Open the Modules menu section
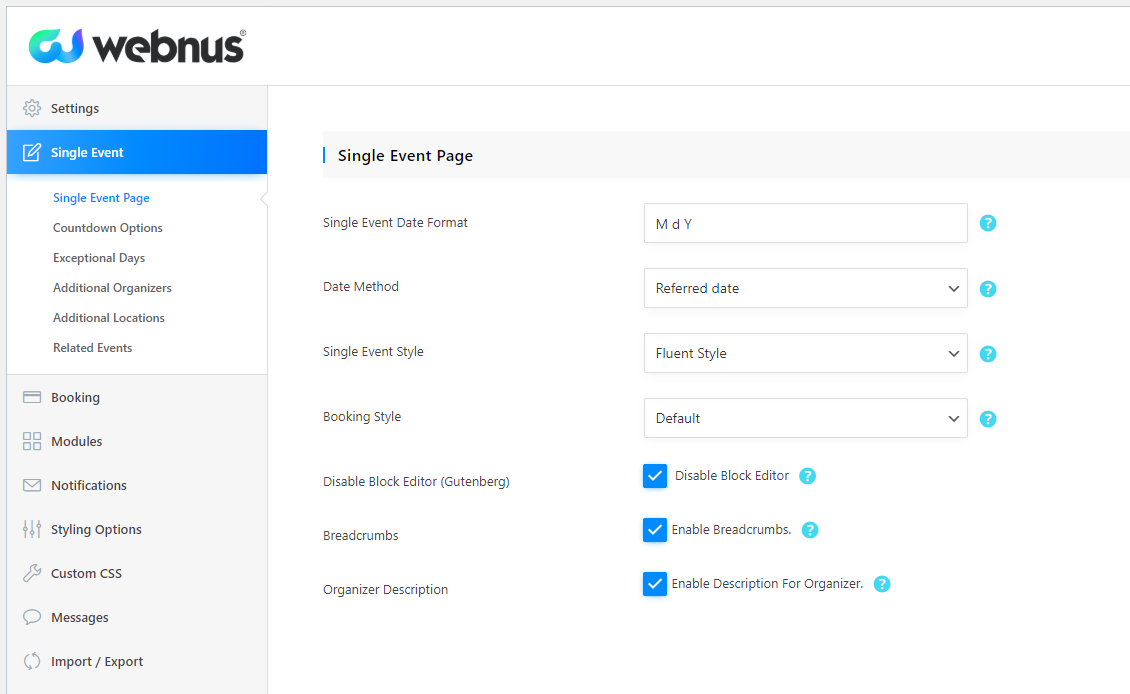 [137, 441]
